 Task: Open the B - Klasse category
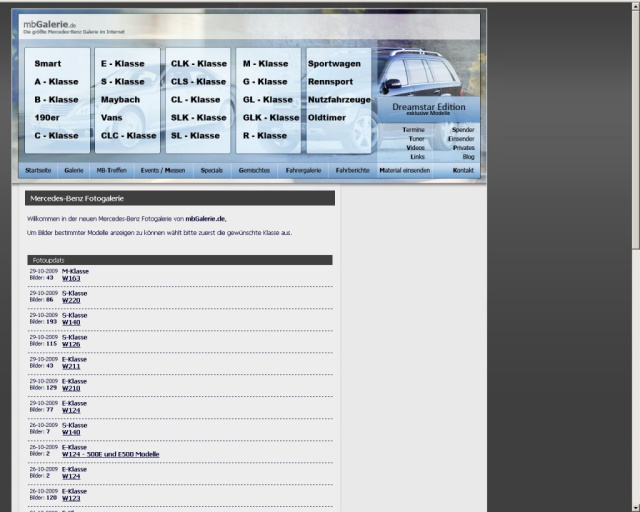[56, 100]
